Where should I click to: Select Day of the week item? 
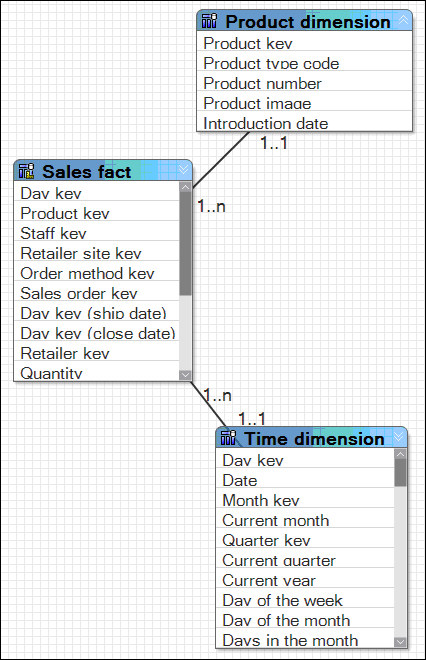point(305,600)
